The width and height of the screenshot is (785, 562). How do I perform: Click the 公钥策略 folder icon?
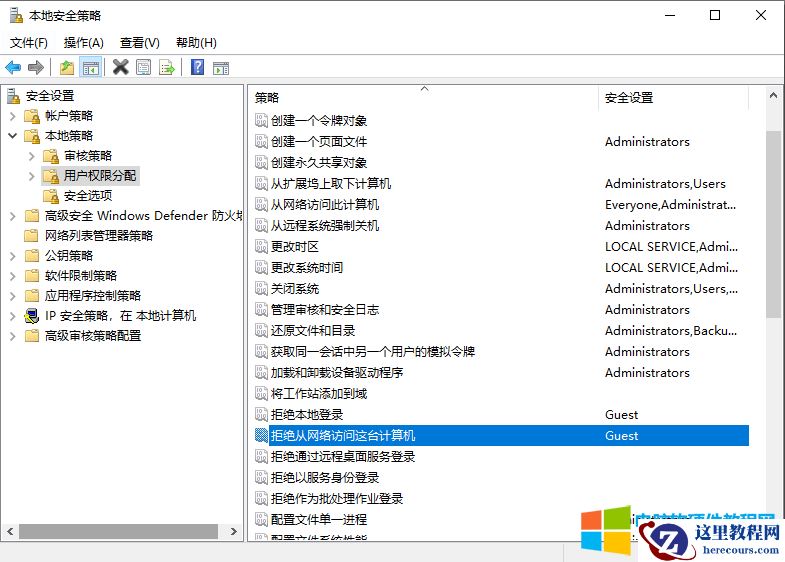click(32, 256)
